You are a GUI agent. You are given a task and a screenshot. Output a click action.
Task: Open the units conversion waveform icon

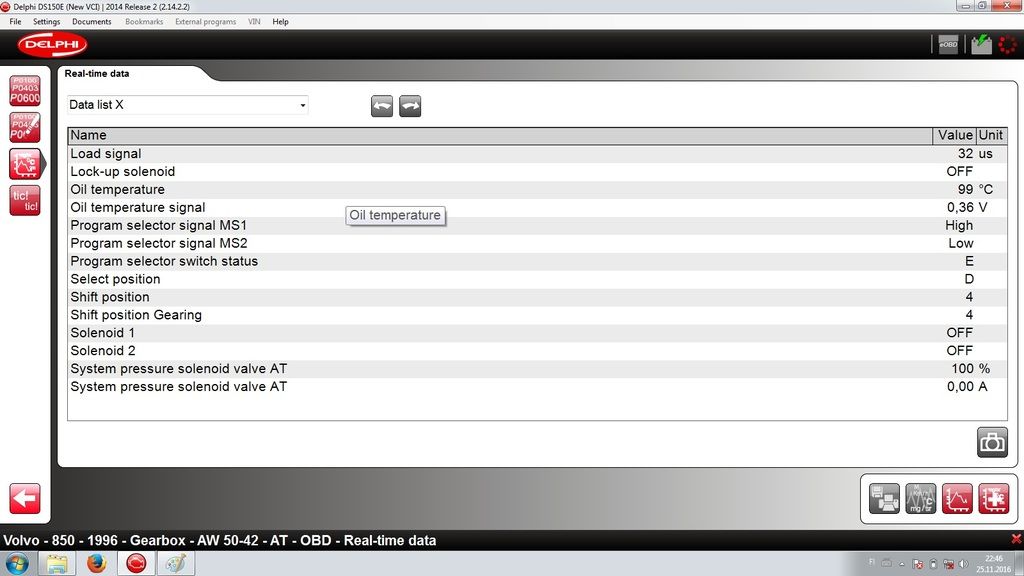coord(921,499)
